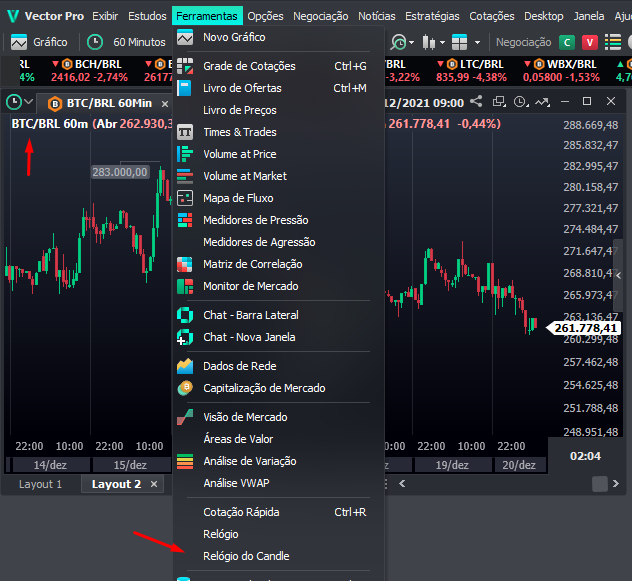Viewport: 632px width, 581px height.
Task: Open the Desktop menu
Action: coord(544,16)
